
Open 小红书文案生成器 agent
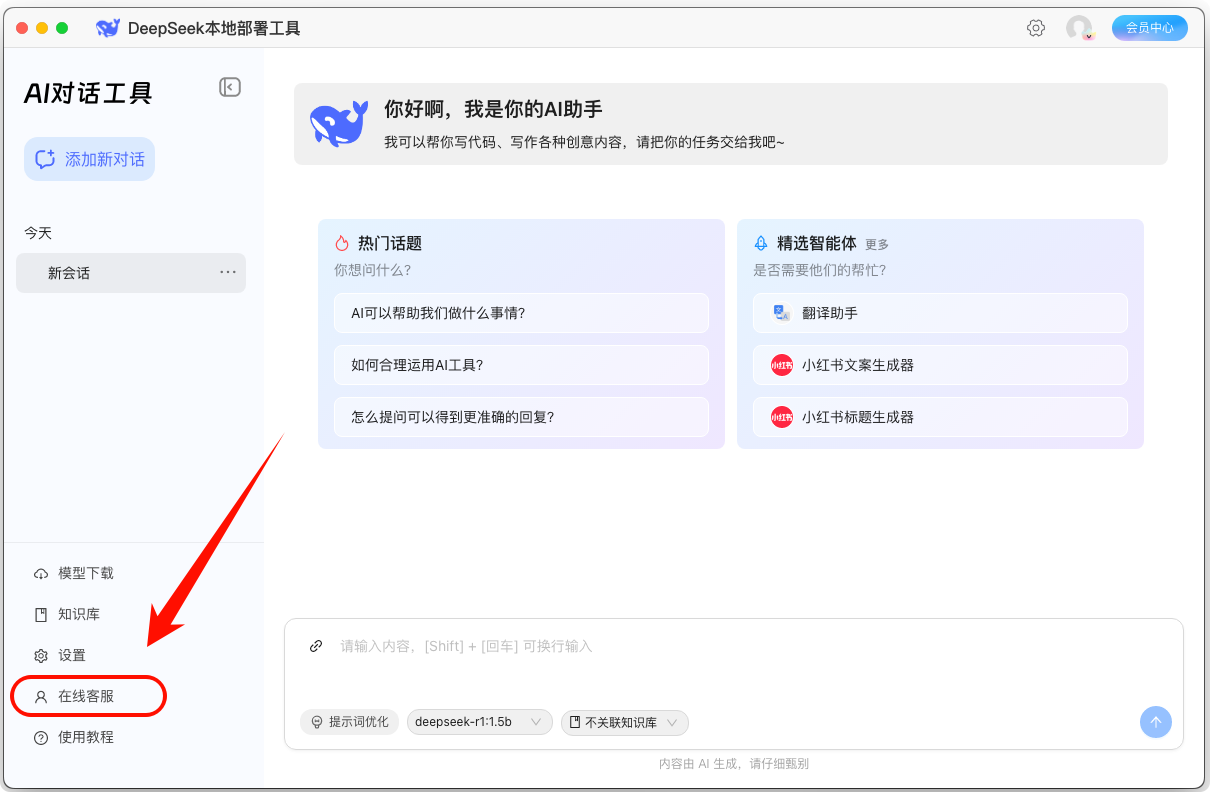pos(940,365)
